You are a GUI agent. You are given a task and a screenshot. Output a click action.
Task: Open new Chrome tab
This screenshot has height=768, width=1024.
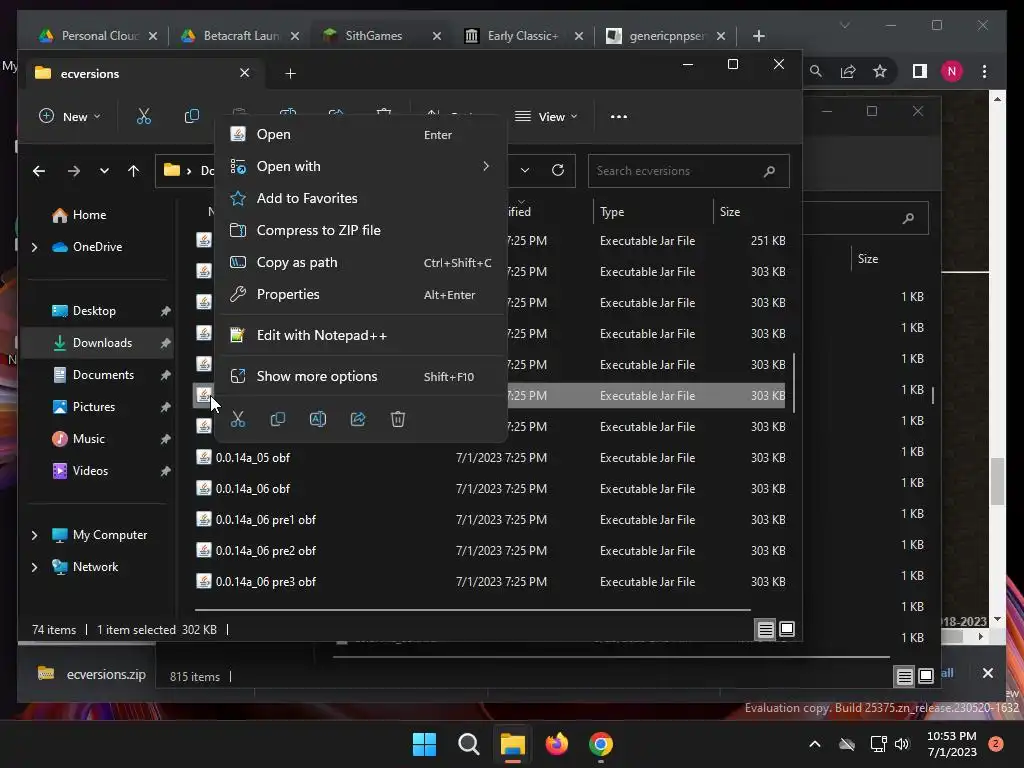point(758,36)
